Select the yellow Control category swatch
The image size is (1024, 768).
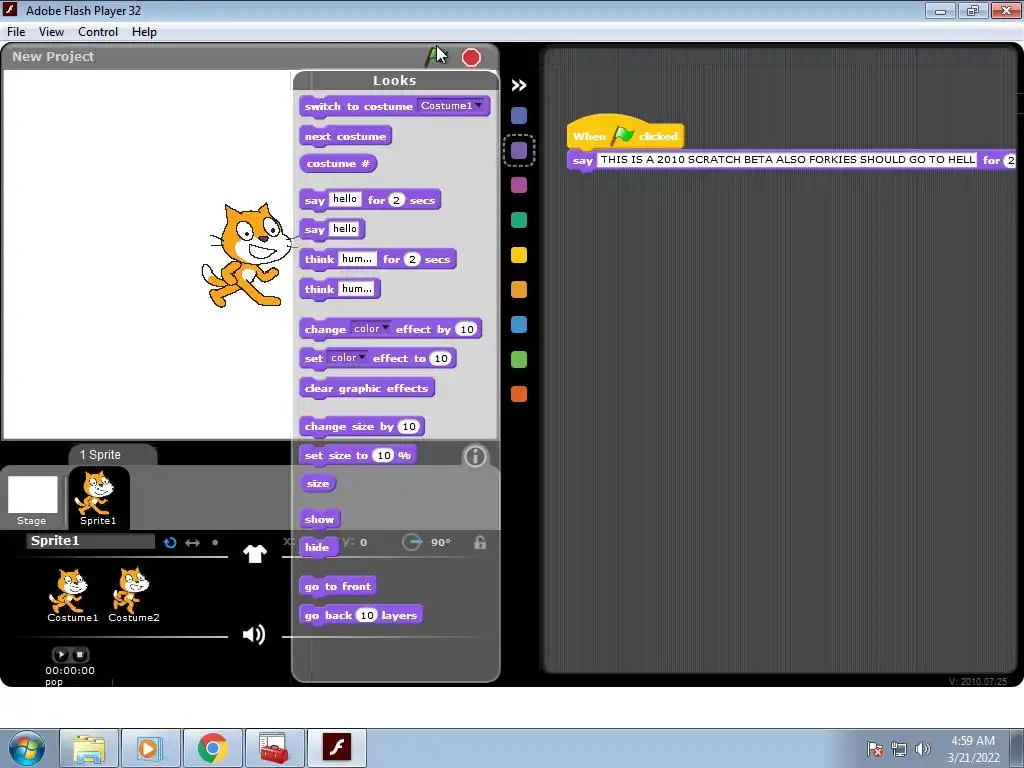(x=519, y=255)
